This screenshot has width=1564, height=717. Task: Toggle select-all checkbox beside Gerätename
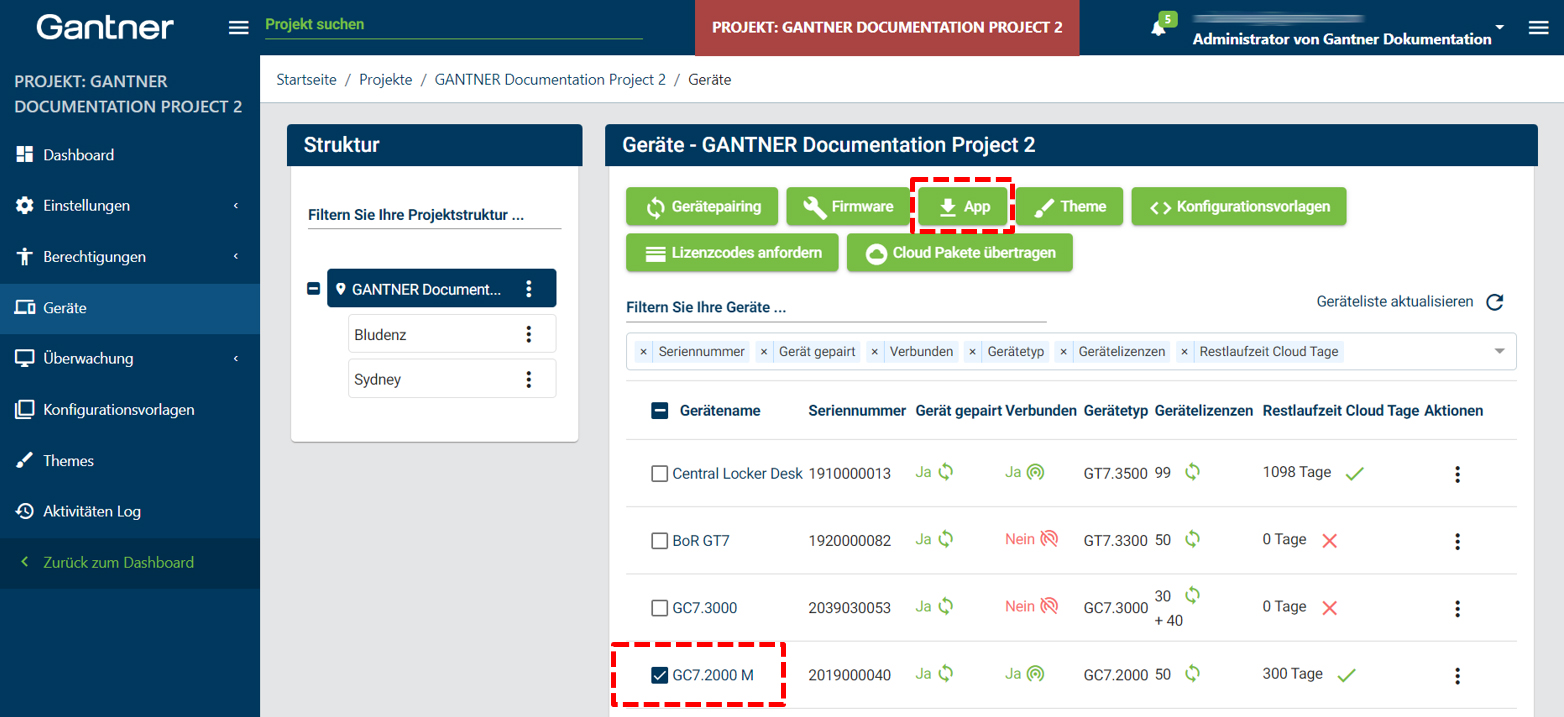660,411
